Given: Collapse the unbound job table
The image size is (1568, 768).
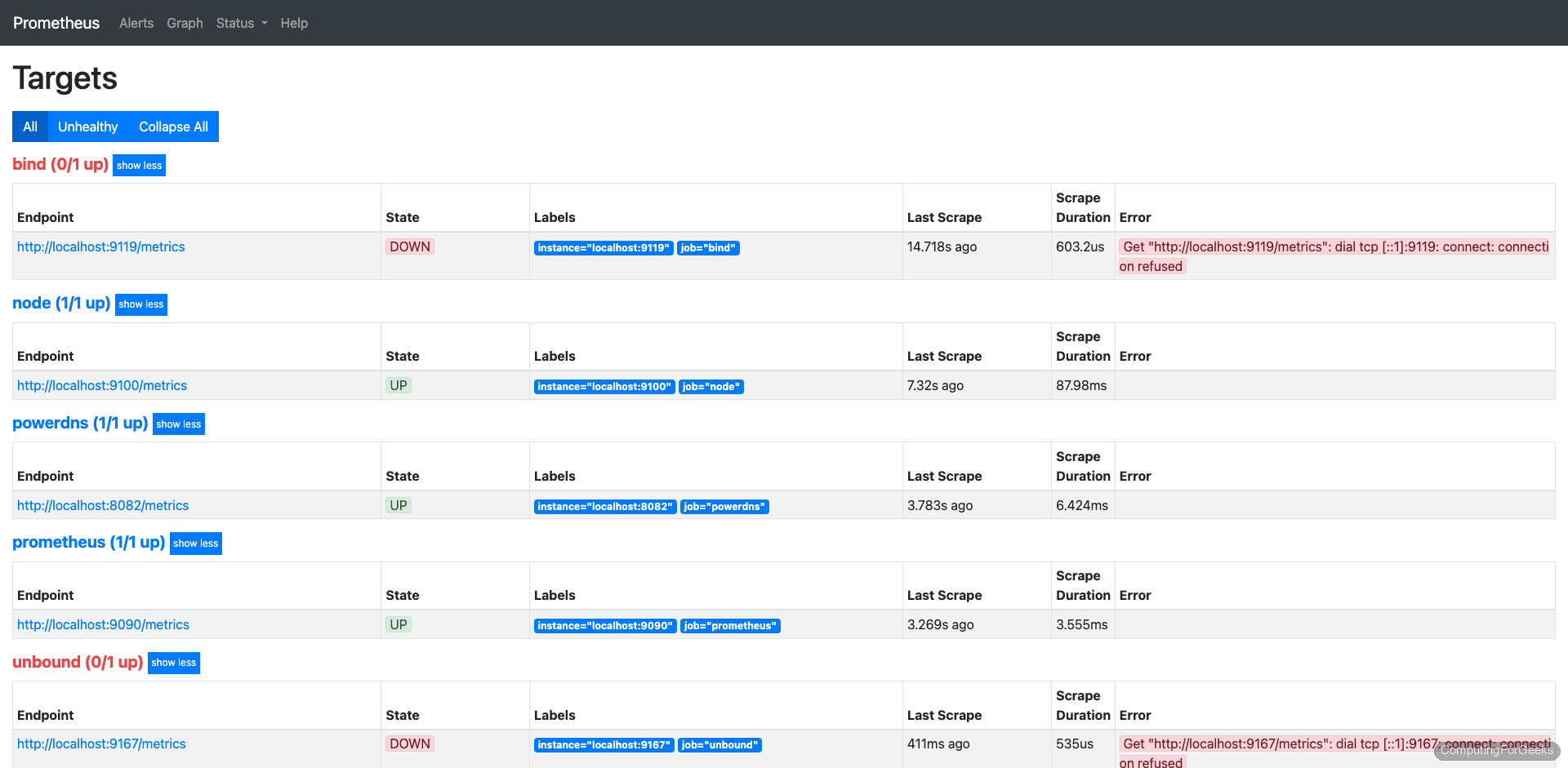Looking at the screenshot, I should [173, 663].
